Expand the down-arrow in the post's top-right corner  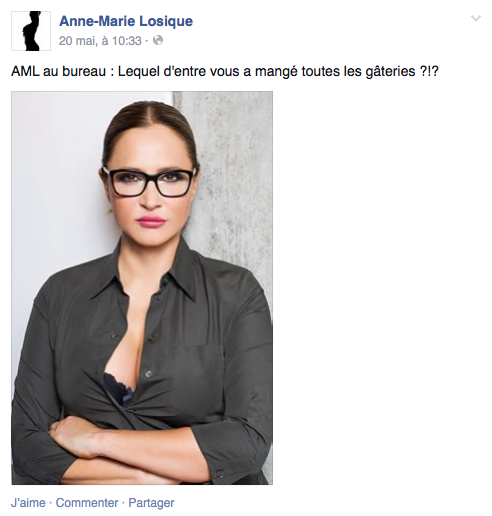[476, 18]
